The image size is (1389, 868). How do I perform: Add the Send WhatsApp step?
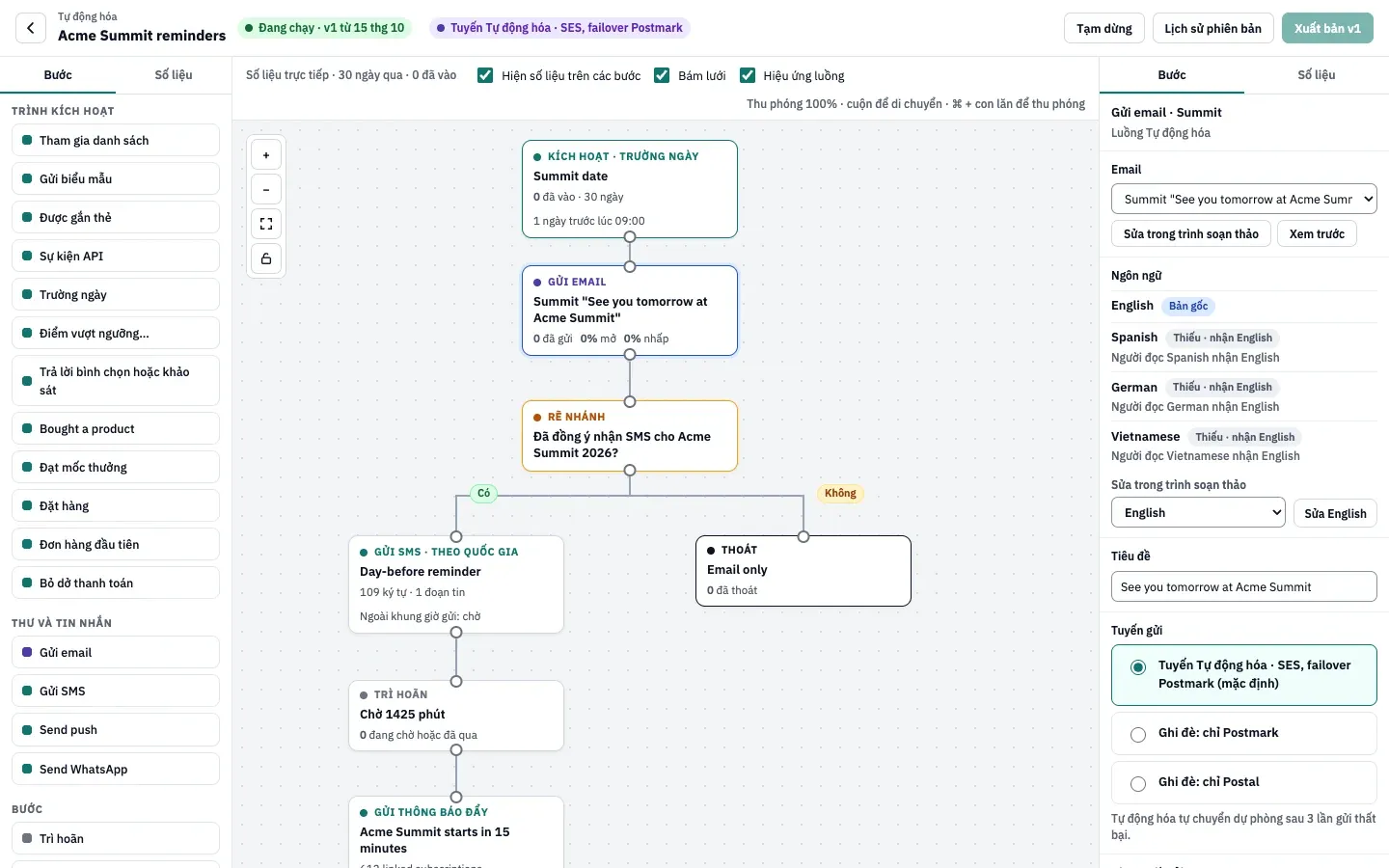(116, 769)
